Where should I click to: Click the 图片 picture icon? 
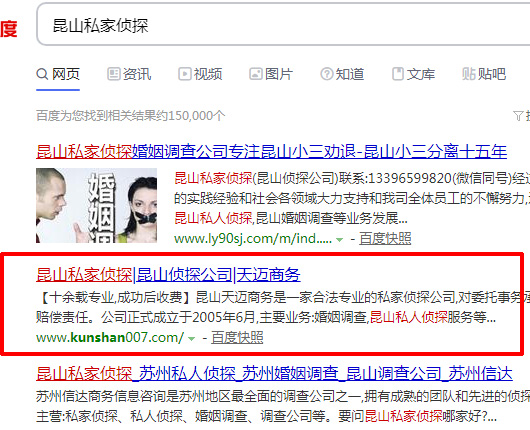256,74
